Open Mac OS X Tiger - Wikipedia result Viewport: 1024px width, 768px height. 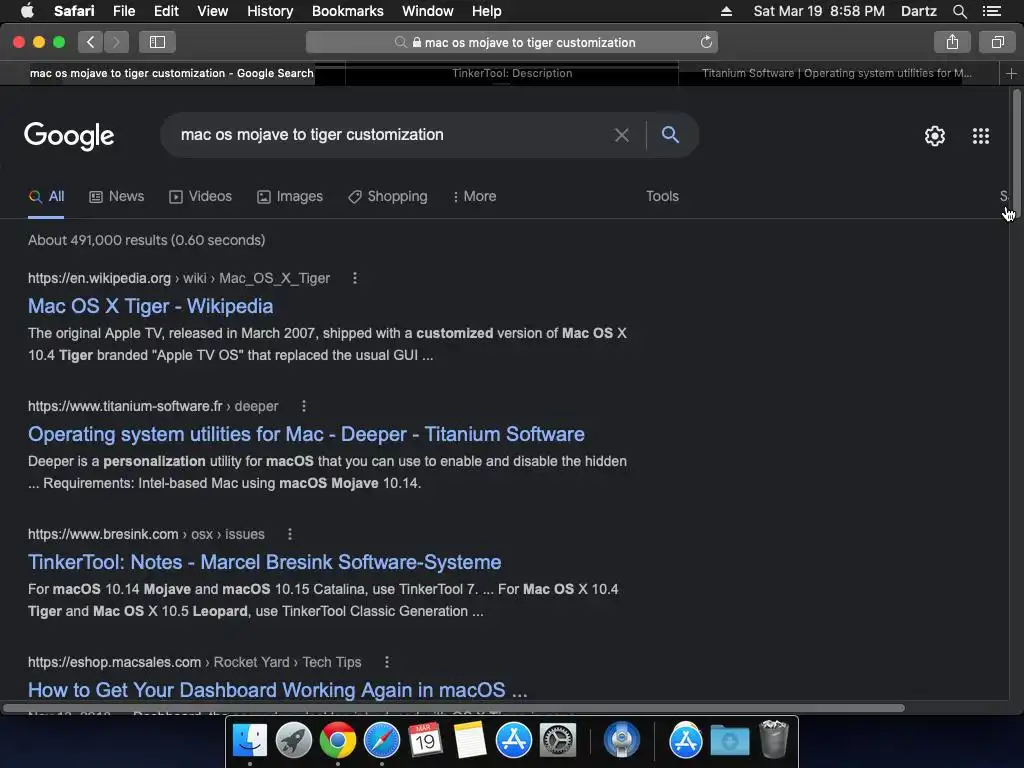pos(150,306)
